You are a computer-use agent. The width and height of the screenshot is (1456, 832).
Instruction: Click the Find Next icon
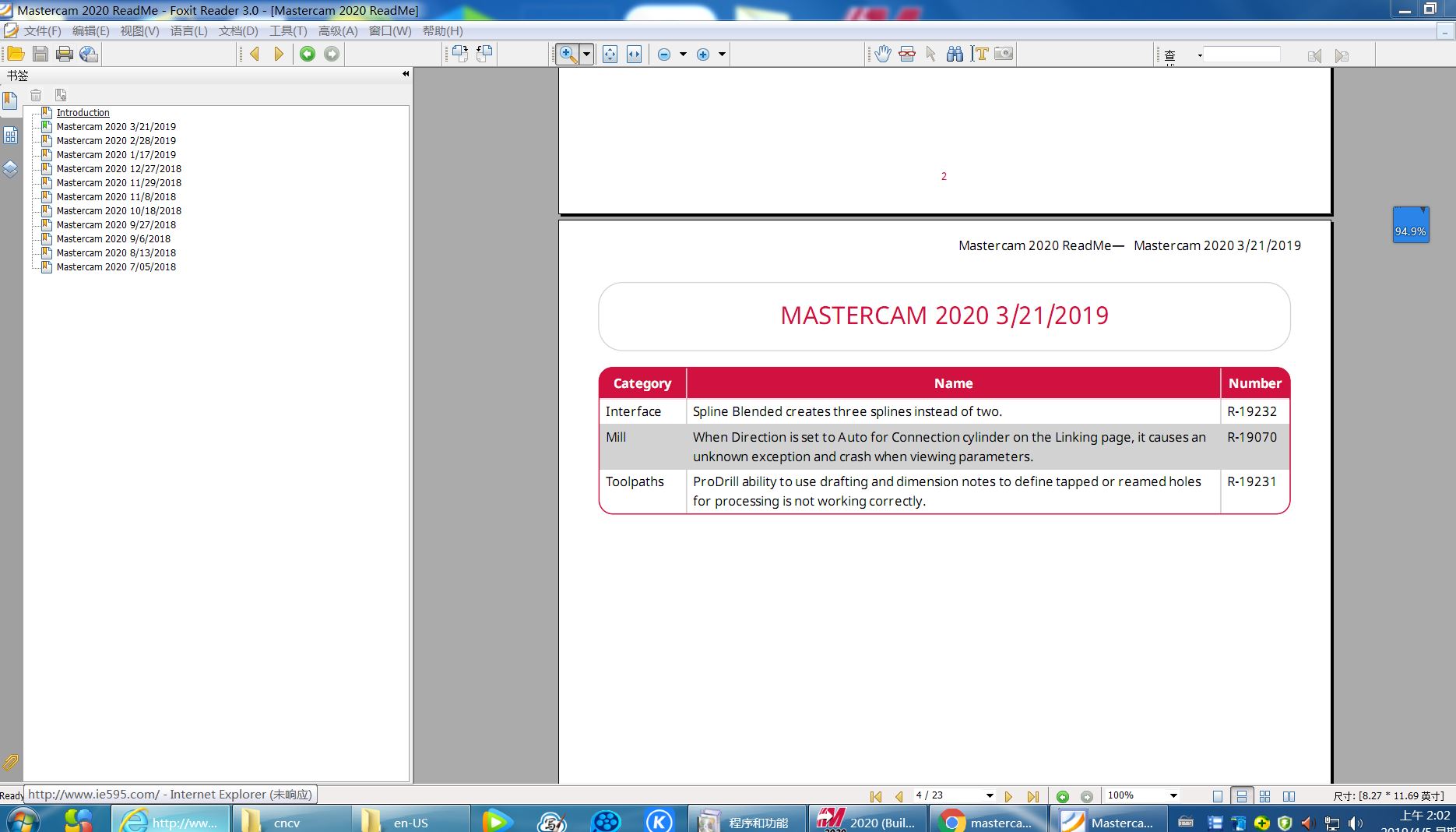coord(1342,55)
